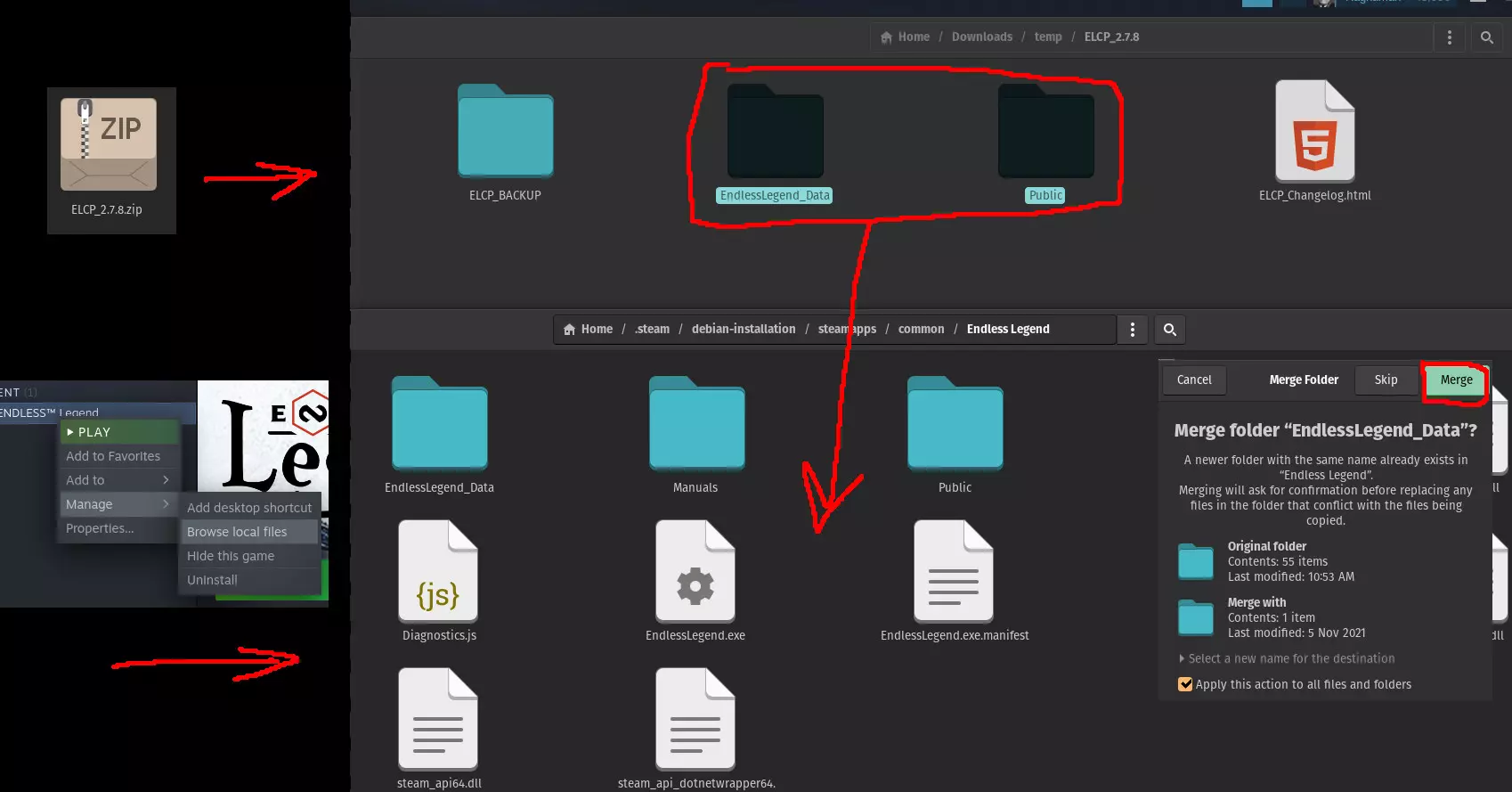Go to Downloads in upper path bar

click(982, 37)
